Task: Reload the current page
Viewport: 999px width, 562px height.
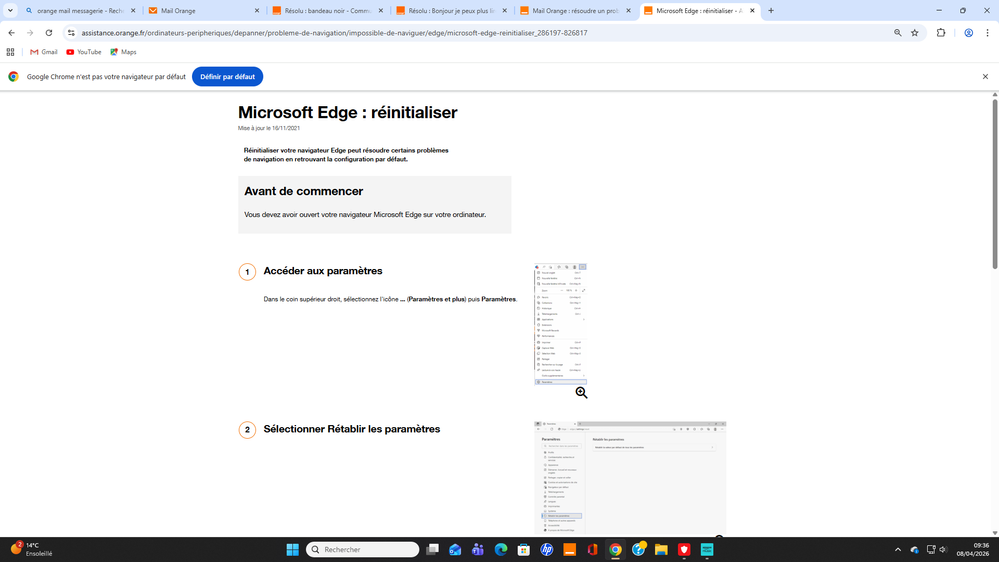Action: tap(48, 32)
